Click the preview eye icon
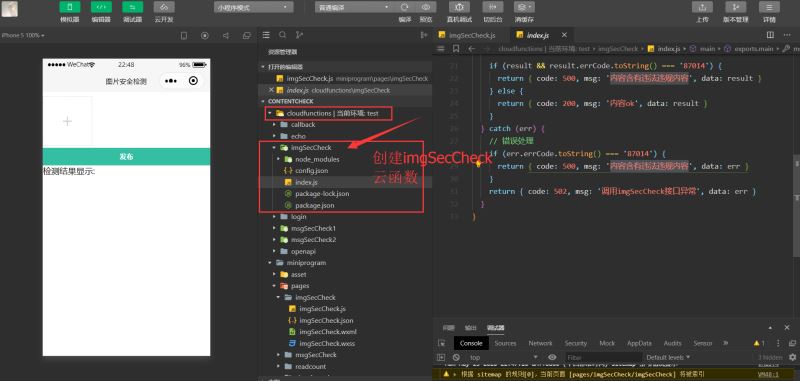 (x=426, y=7)
